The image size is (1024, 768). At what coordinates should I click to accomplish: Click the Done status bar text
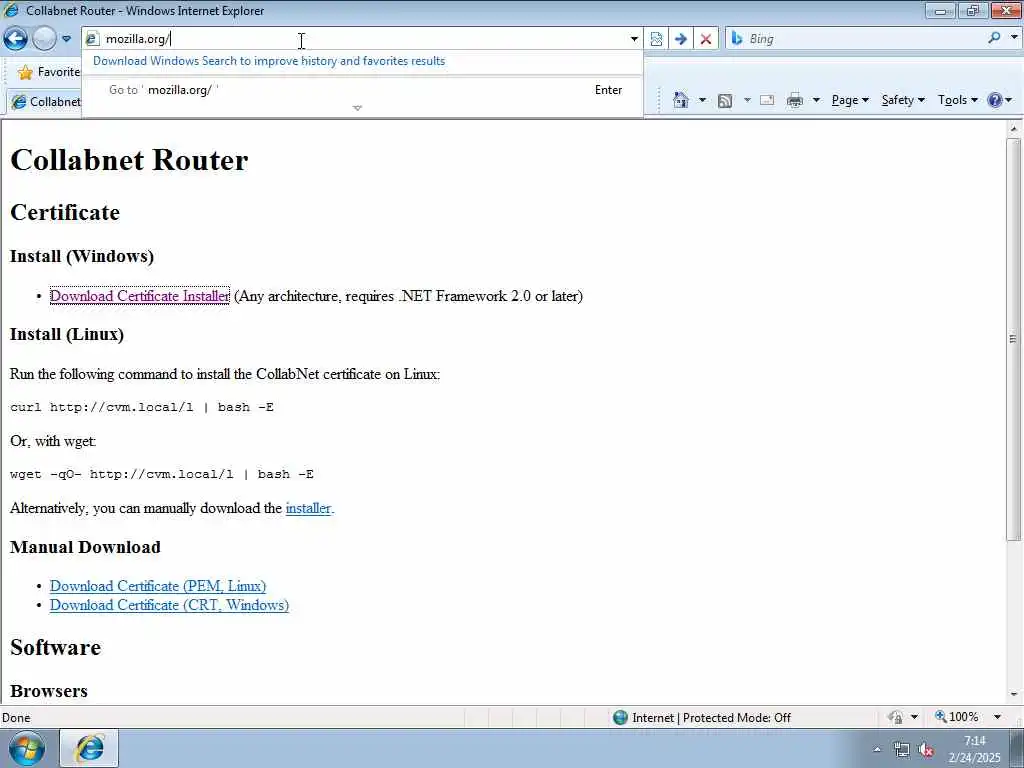16,718
